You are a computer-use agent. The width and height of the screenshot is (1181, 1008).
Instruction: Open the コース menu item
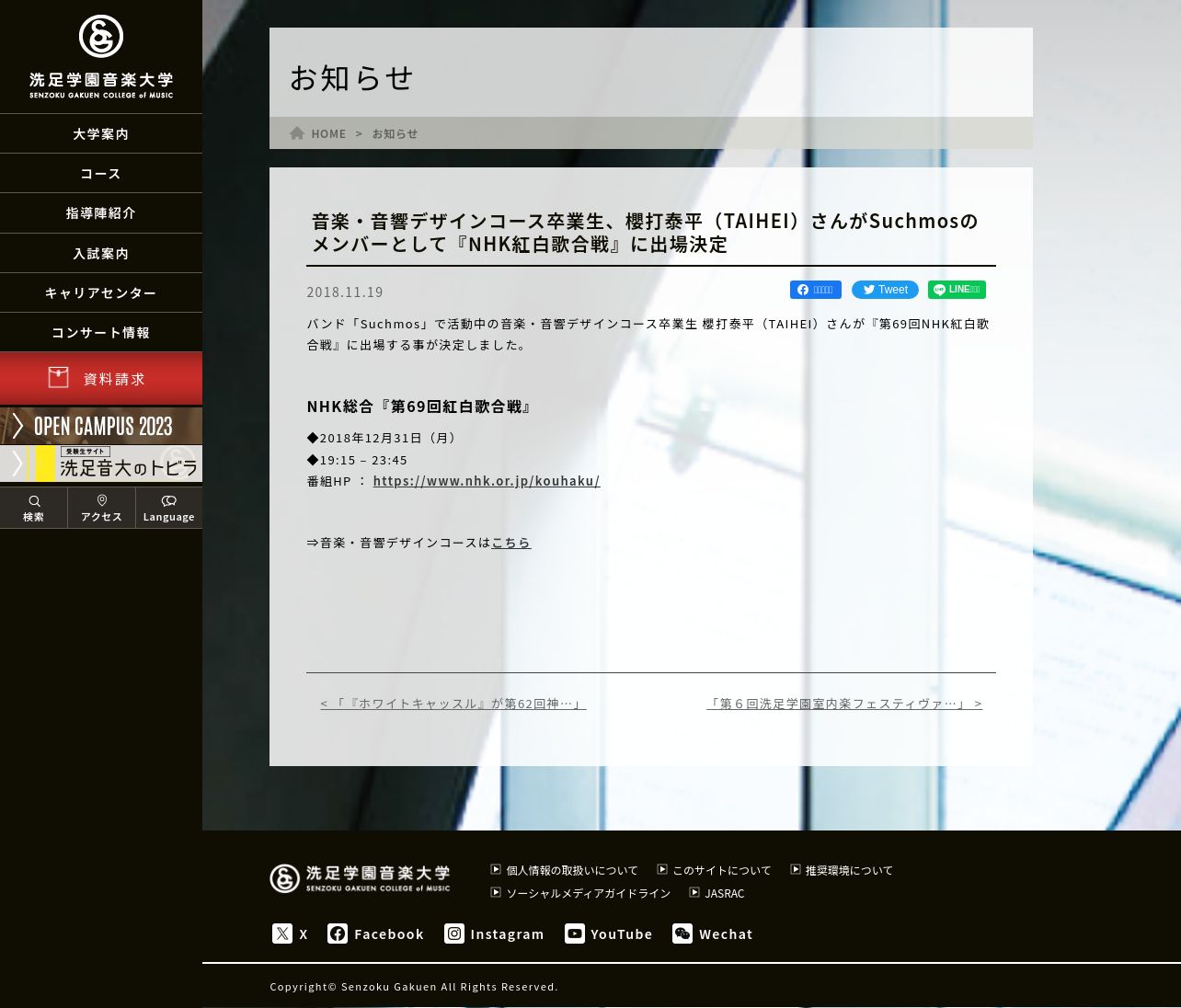pos(101,174)
